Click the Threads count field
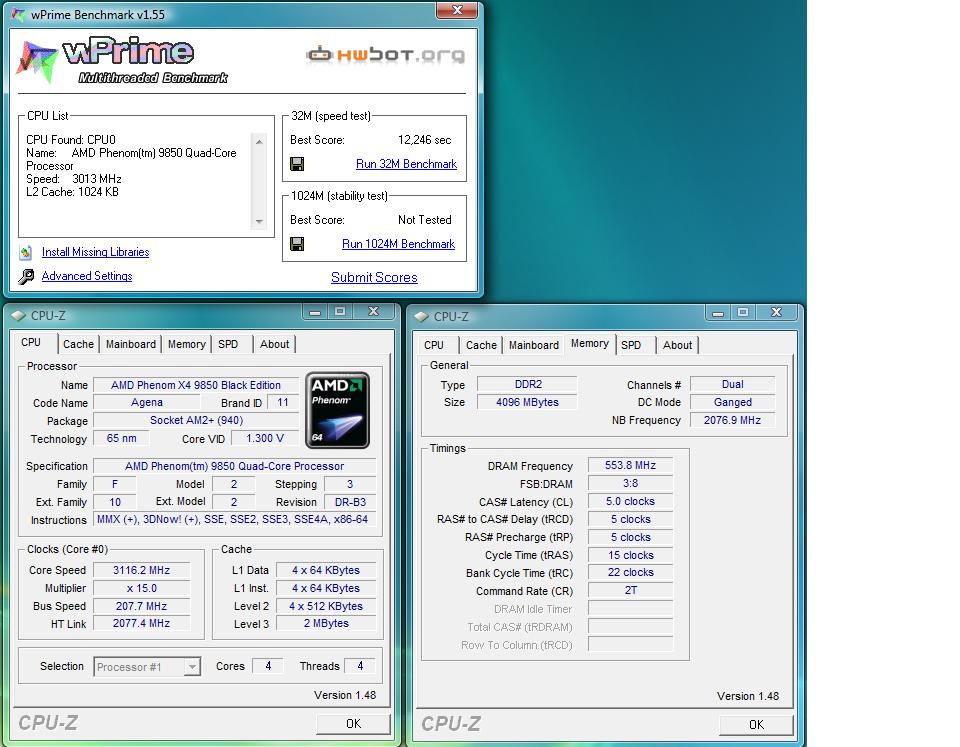 point(360,666)
